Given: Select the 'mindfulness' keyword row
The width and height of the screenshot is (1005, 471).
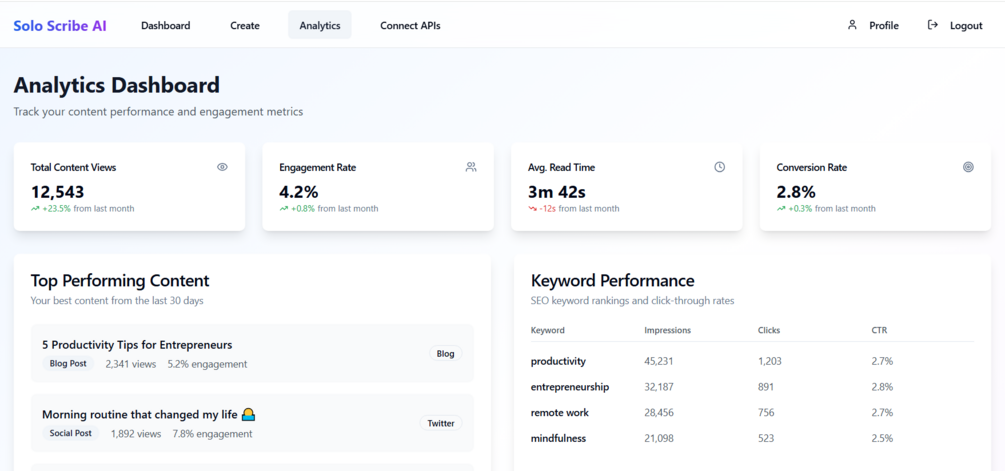Looking at the screenshot, I should (752, 438).
